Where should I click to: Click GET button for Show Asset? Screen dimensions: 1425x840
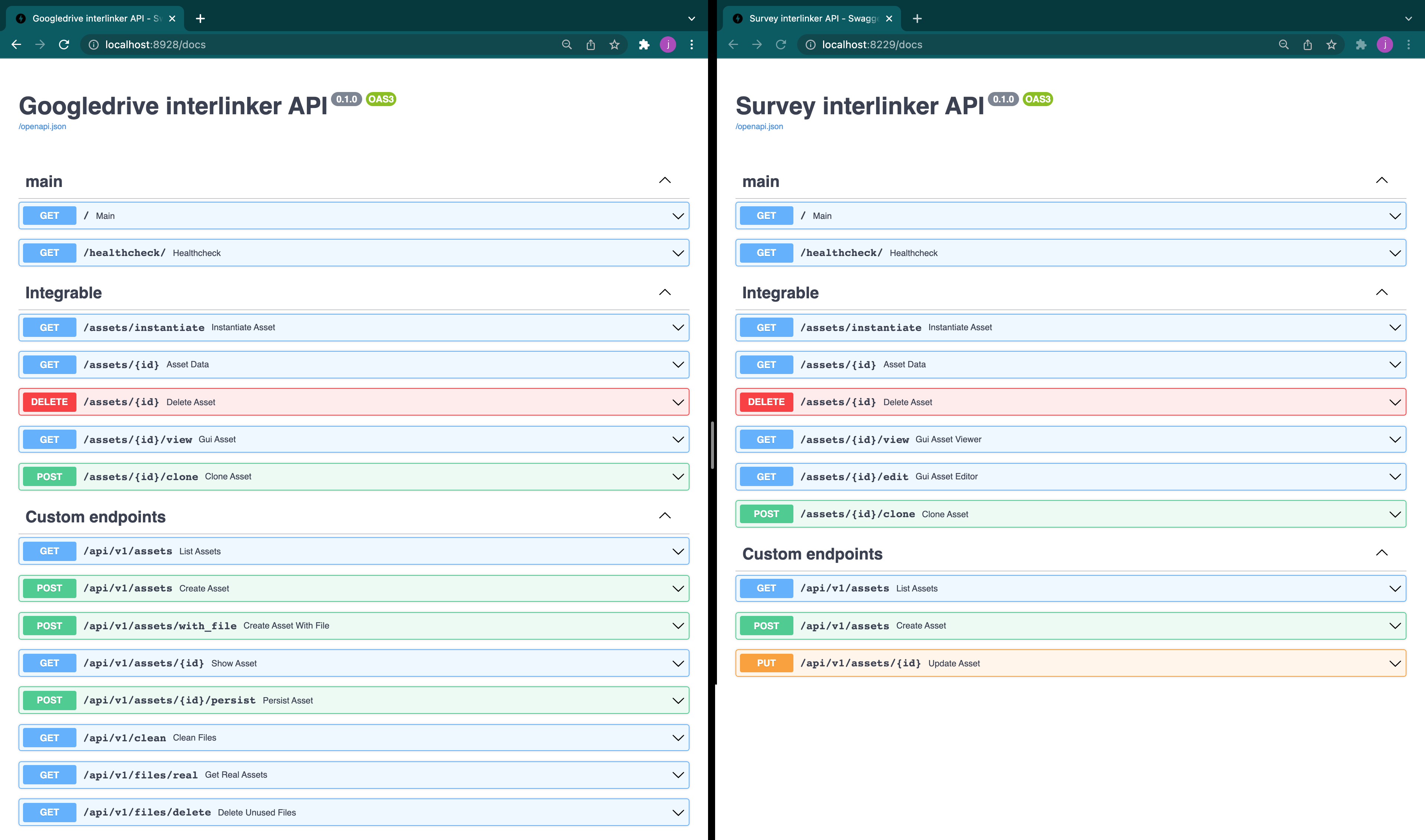49,663
